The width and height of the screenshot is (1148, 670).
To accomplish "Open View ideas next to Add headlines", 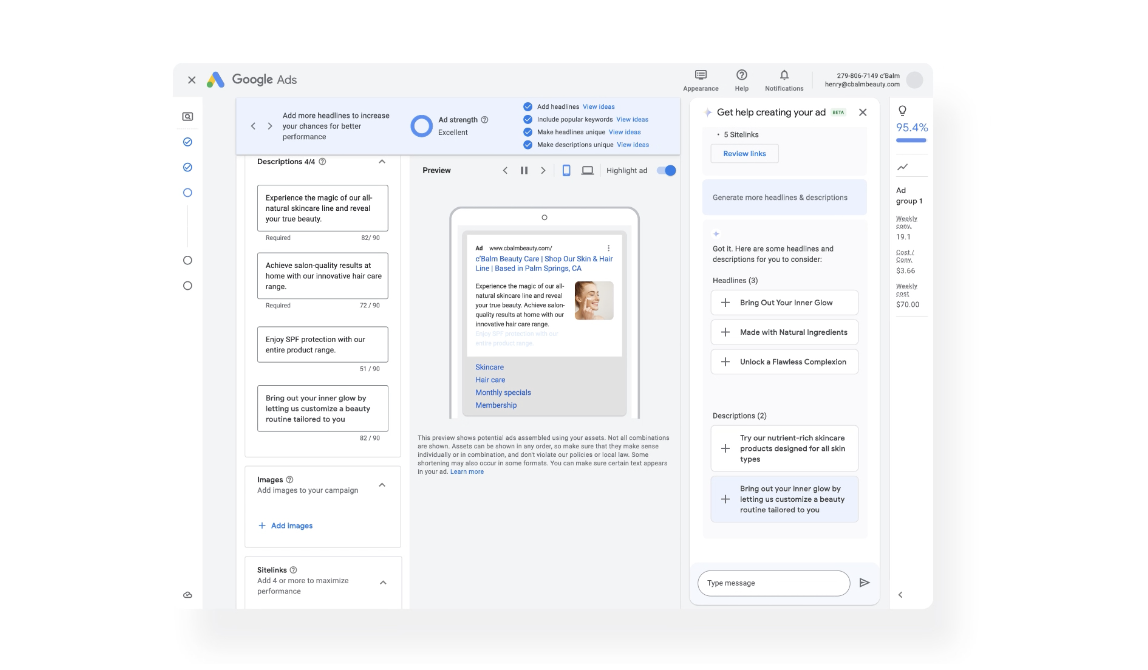I will (x=599, y=107).
